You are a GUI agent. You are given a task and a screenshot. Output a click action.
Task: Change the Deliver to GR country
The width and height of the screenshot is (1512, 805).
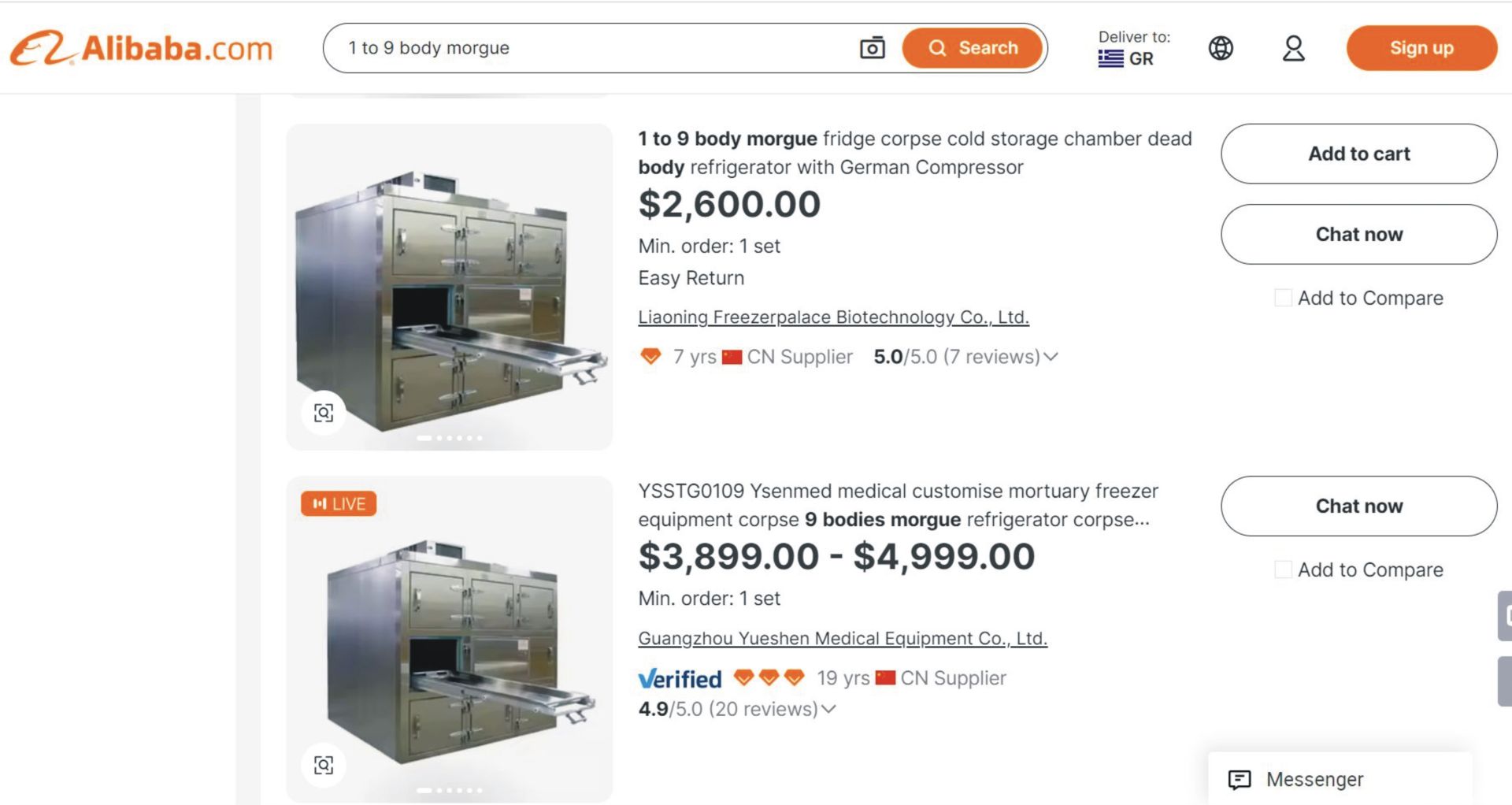coord(1133,49)
